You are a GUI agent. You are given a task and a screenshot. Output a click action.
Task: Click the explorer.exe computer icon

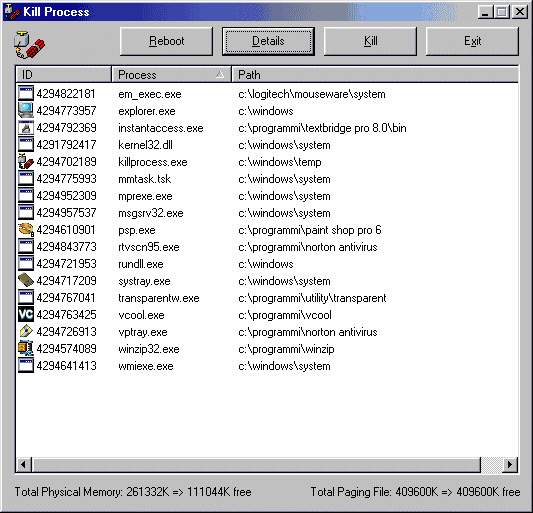click(26, 111)
